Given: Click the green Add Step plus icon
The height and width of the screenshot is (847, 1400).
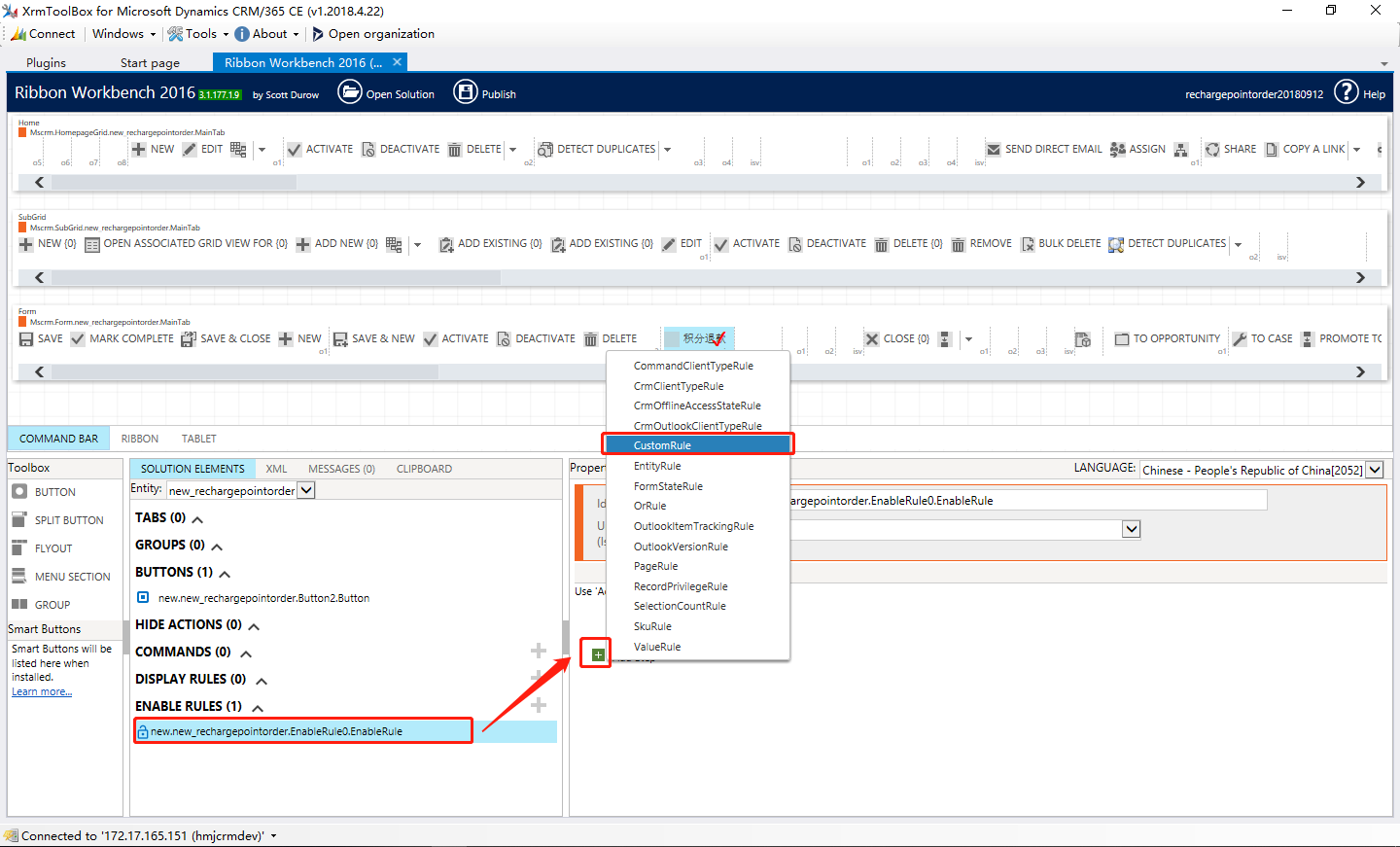Looking at the screenshot, I should point(598,654).
